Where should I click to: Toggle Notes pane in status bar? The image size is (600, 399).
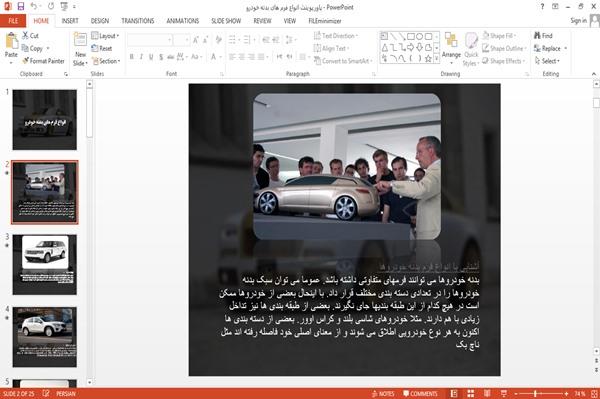click(383, 394)
